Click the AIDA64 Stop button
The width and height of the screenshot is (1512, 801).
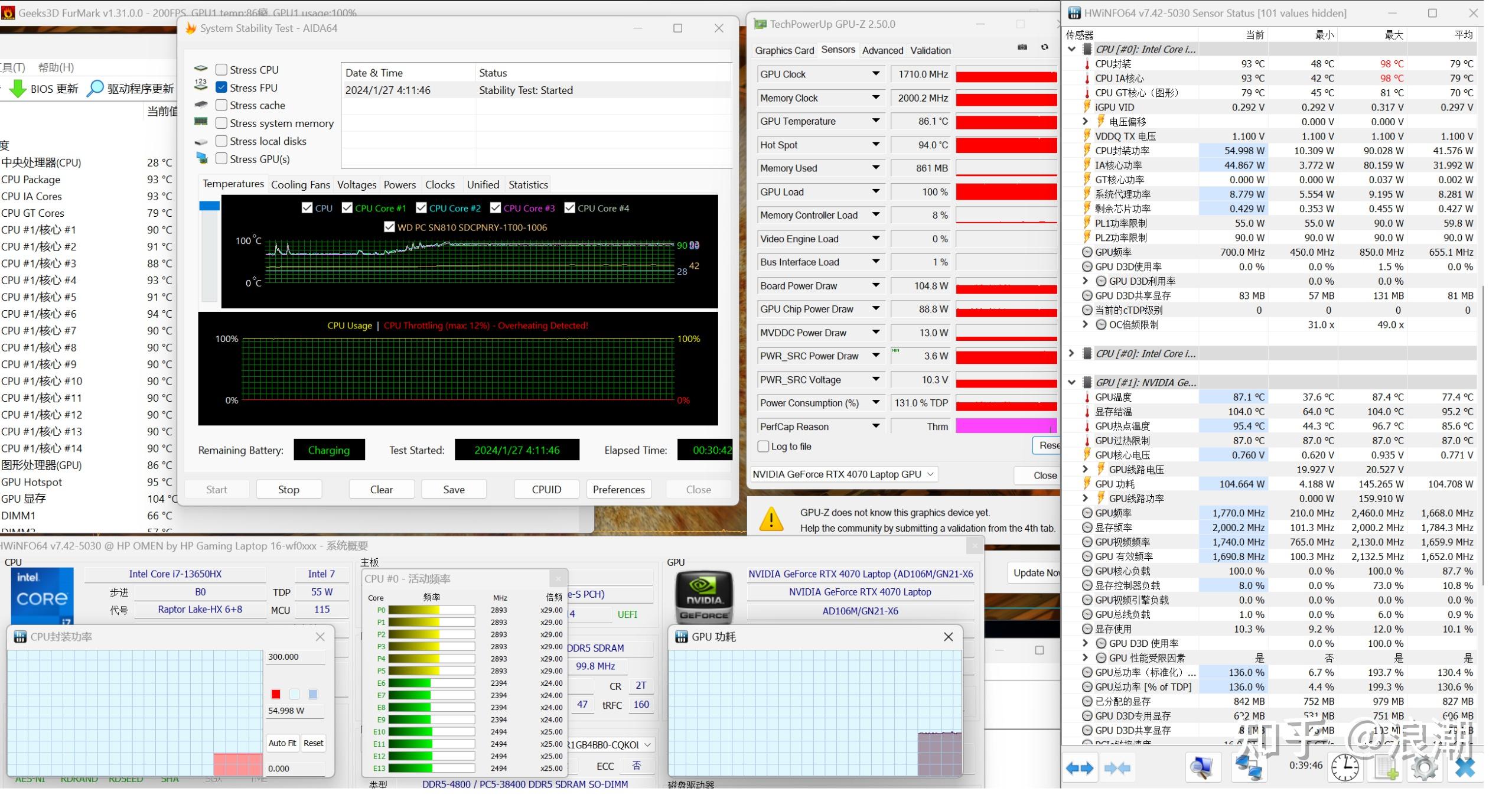click(289, 490)
